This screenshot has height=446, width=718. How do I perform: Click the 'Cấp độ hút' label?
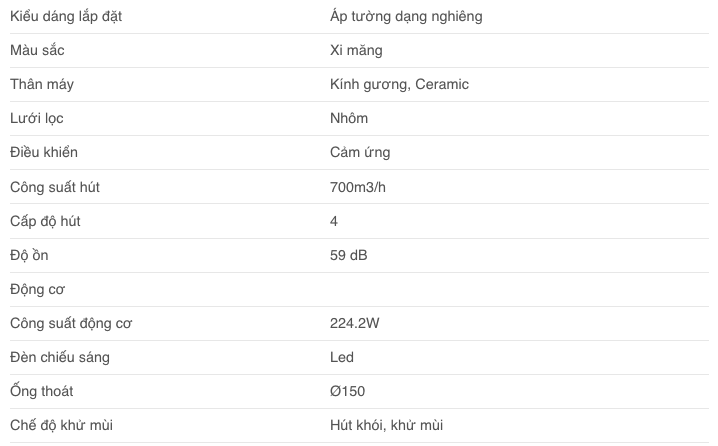(45, 221)
